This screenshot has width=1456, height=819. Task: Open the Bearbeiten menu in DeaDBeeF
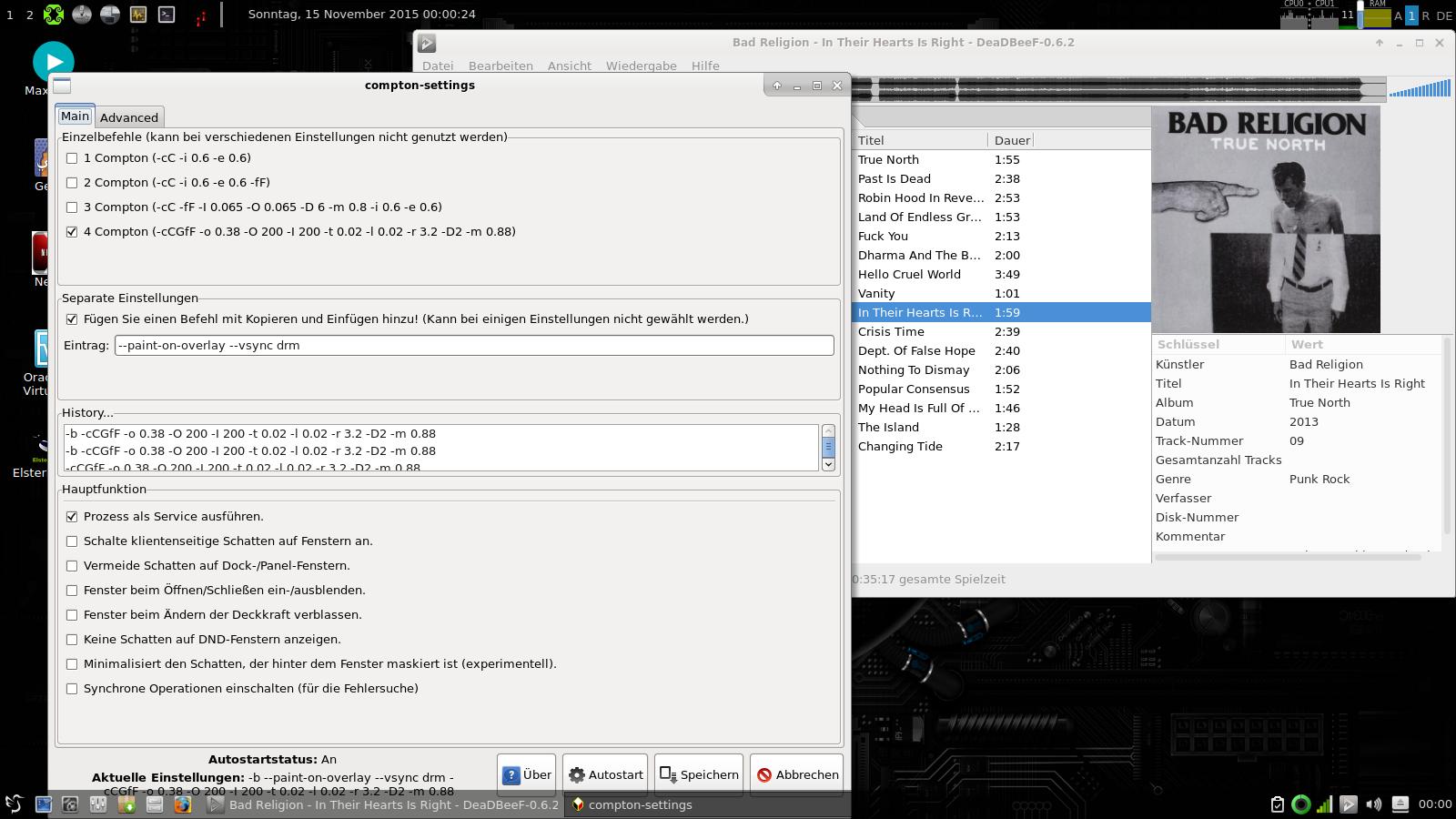(x=500, y=66)
